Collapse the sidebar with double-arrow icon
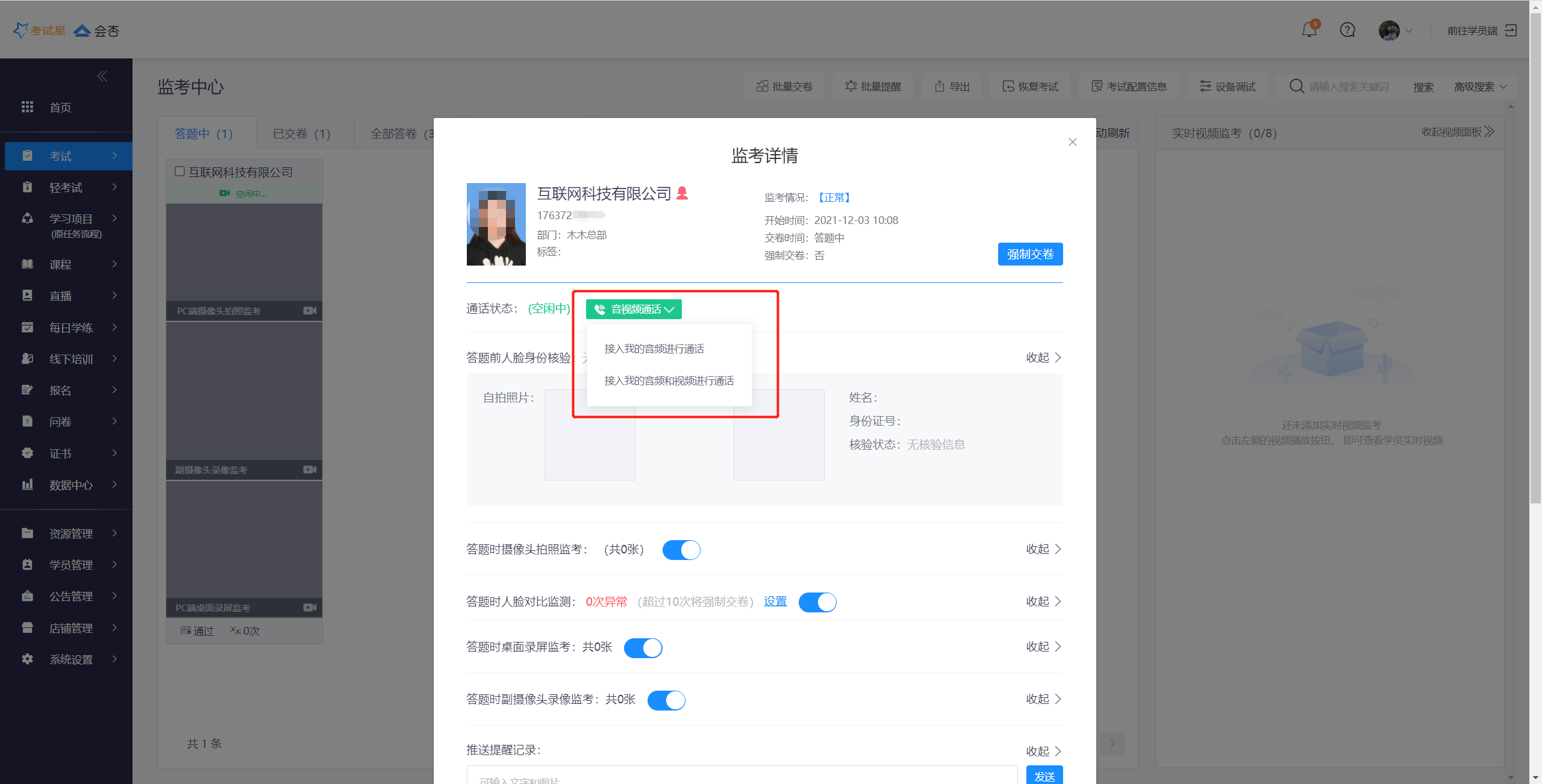The image size is (1542, 784). click(102, 76)
